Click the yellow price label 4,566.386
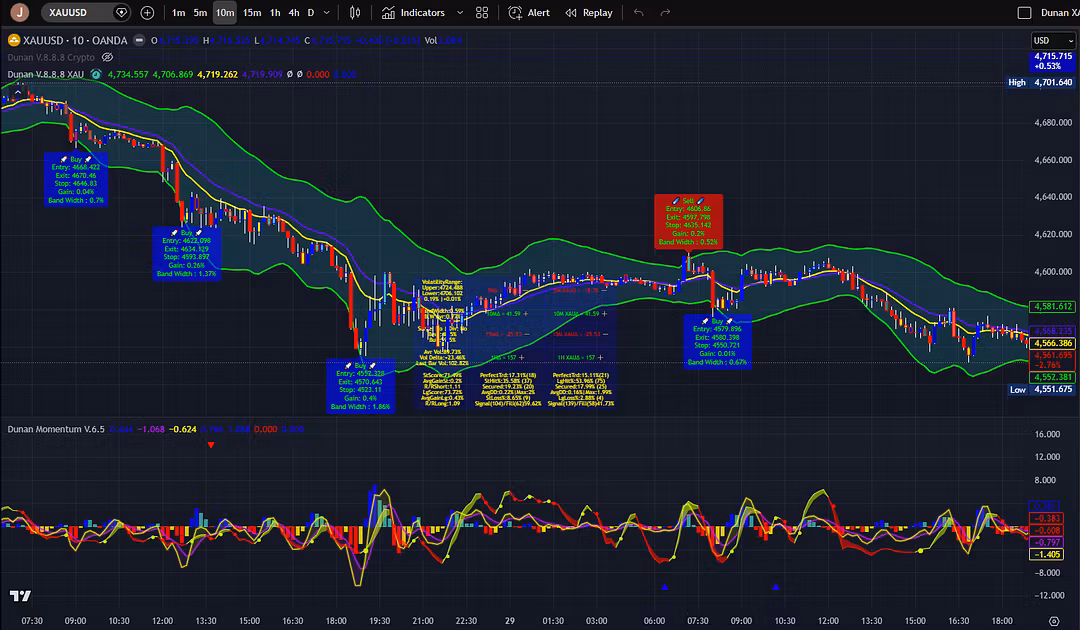The image size is (1080, 630). [x=1052, y=343]
